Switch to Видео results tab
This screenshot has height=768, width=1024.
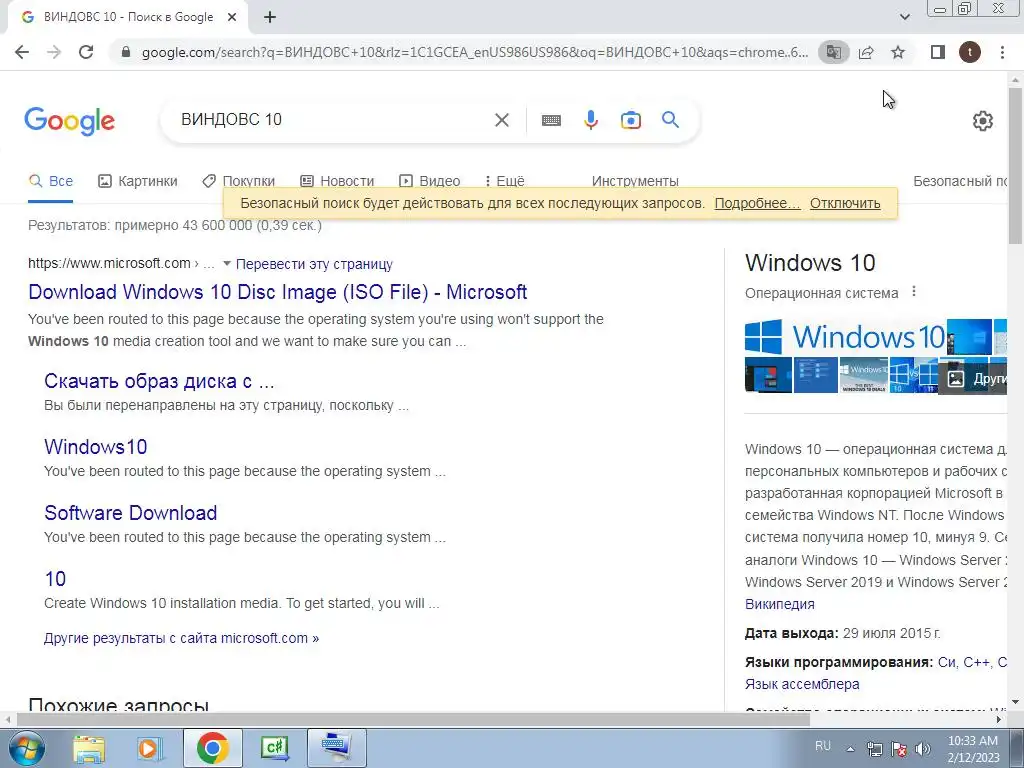point(430,181)
